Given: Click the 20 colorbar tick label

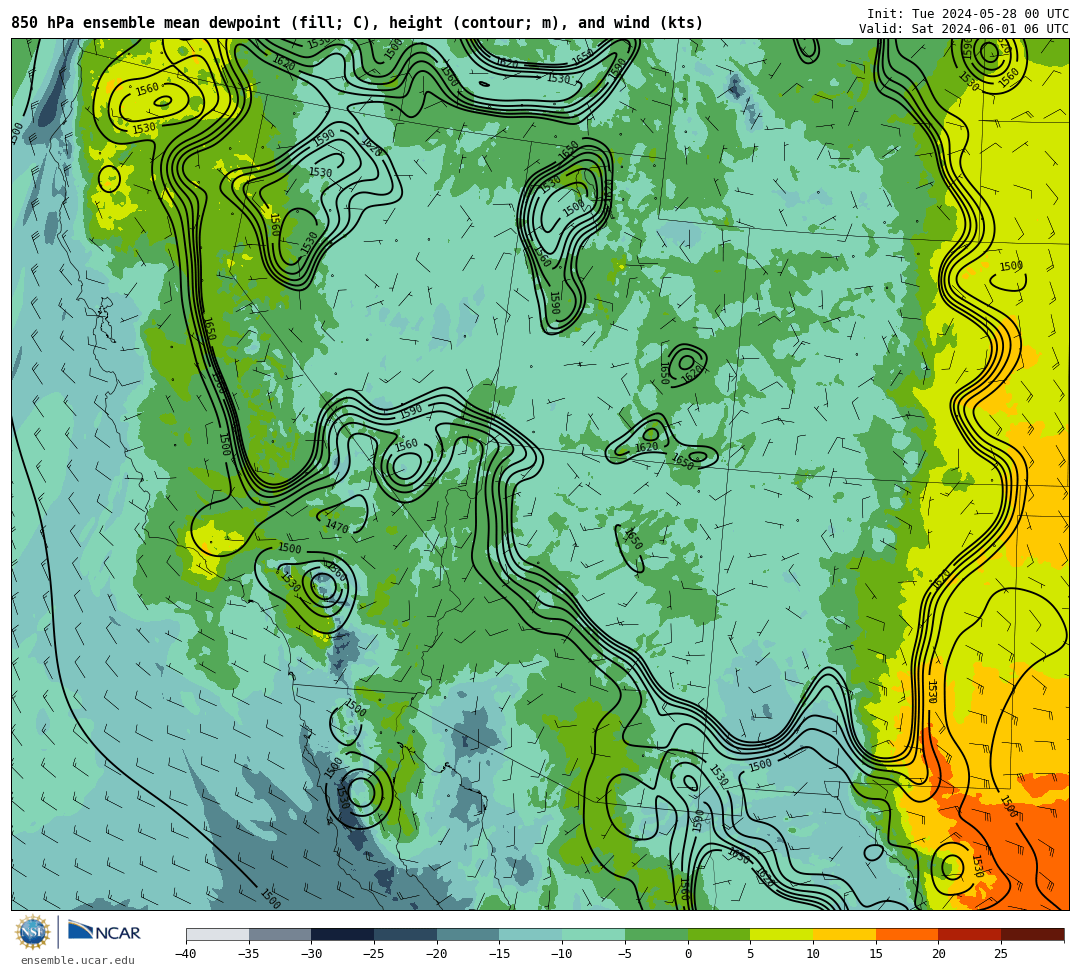Looking at the screenshot, I should point(939,954).
